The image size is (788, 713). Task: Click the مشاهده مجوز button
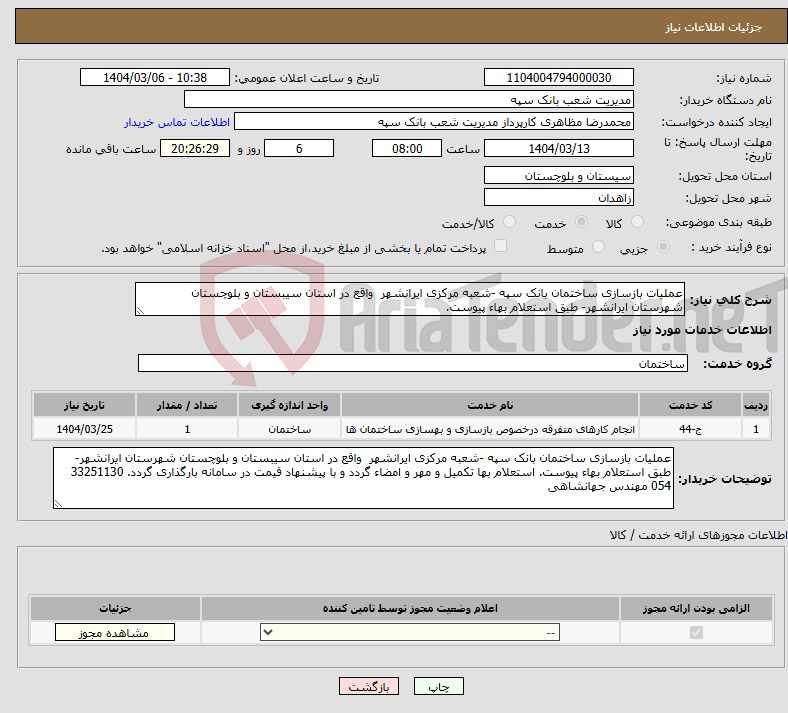pos(115,632)
